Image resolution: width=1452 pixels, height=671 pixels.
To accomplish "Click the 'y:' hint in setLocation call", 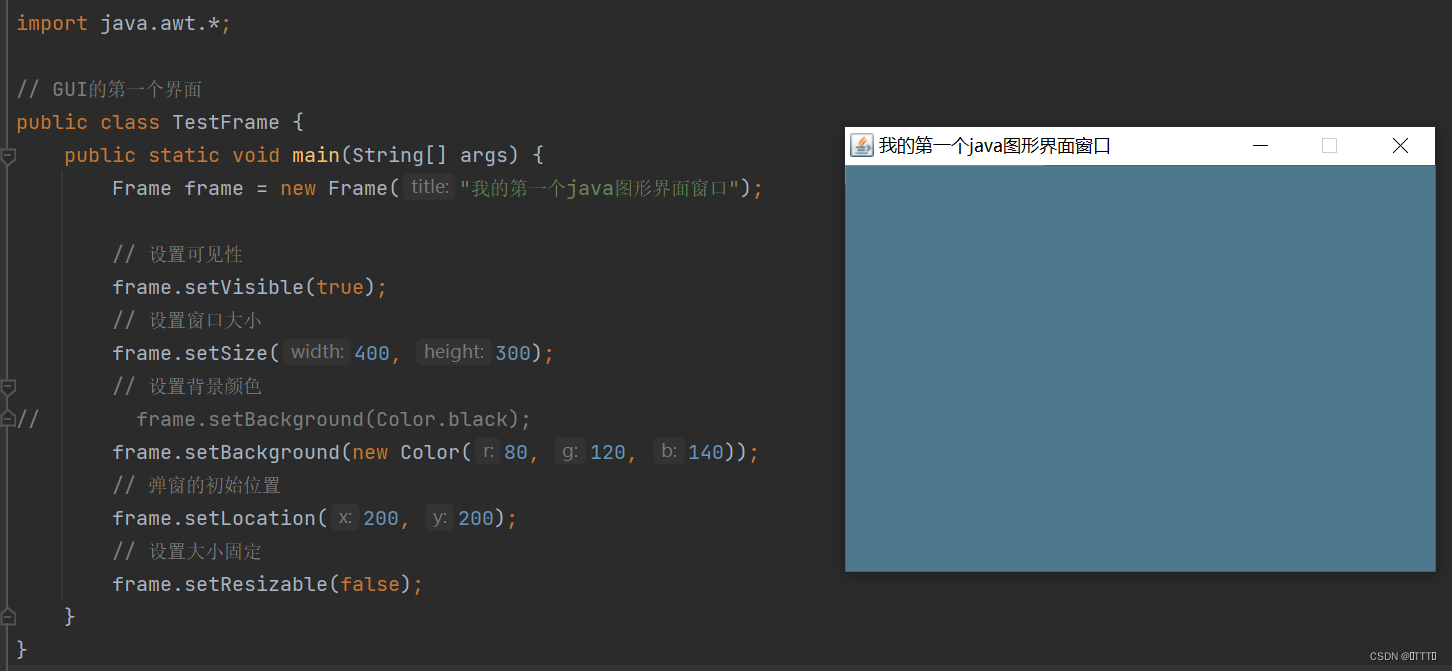I will 438,517.
